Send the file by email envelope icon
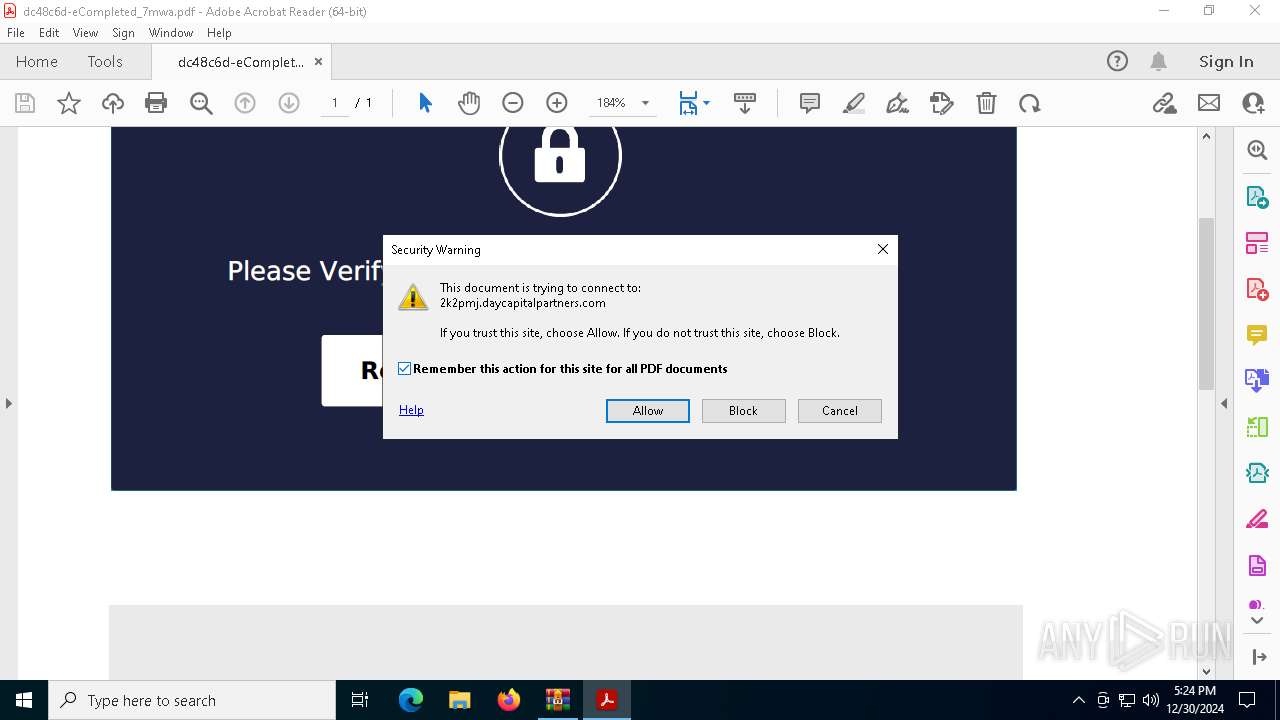This screenshot has height=720, width=1280. 1209,103
